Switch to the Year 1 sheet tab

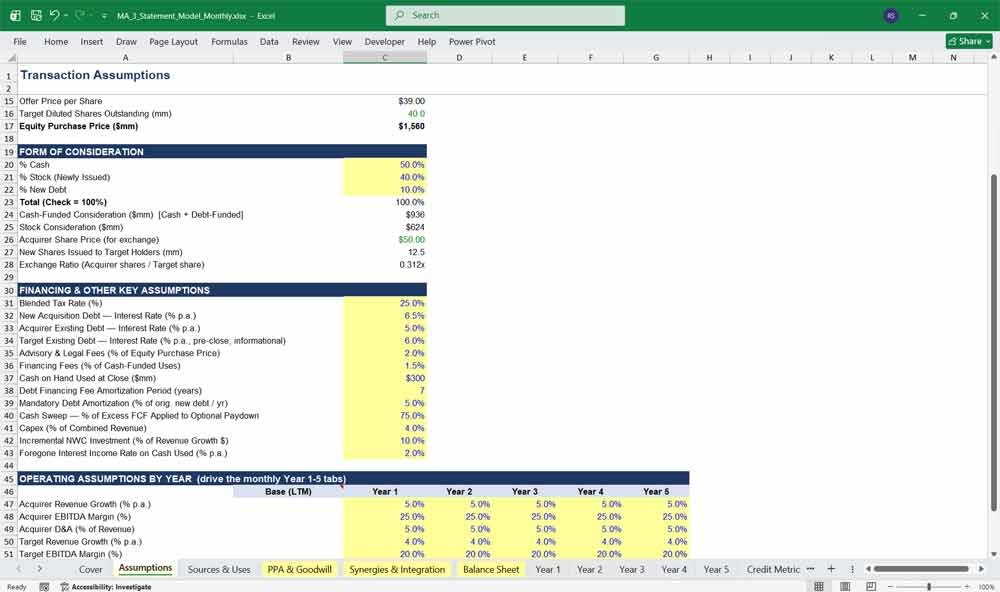[x=548, y=569]
